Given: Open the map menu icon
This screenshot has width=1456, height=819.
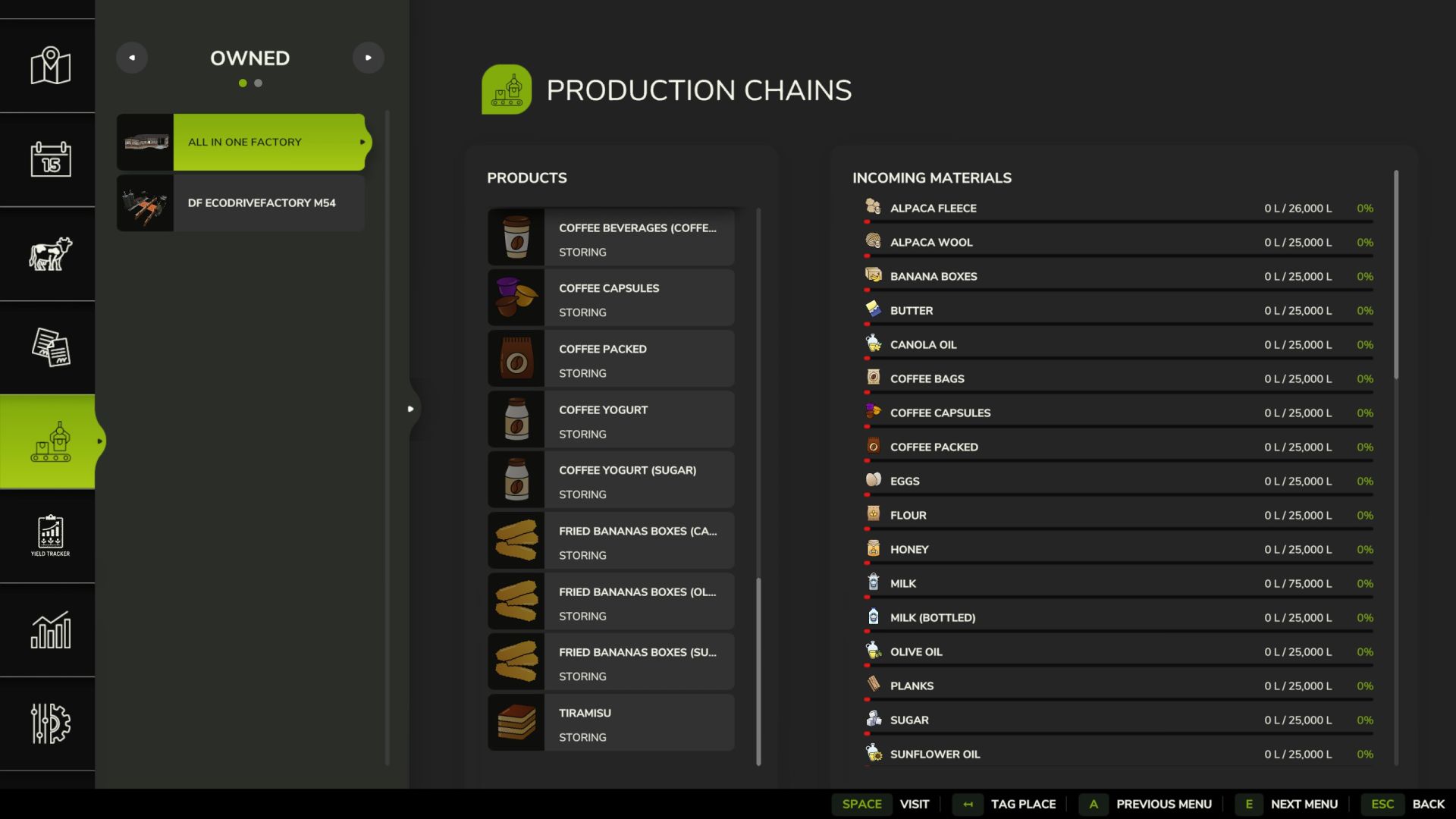Looking at the screenshot, I should pyautogui.click(x=50, y=66).
